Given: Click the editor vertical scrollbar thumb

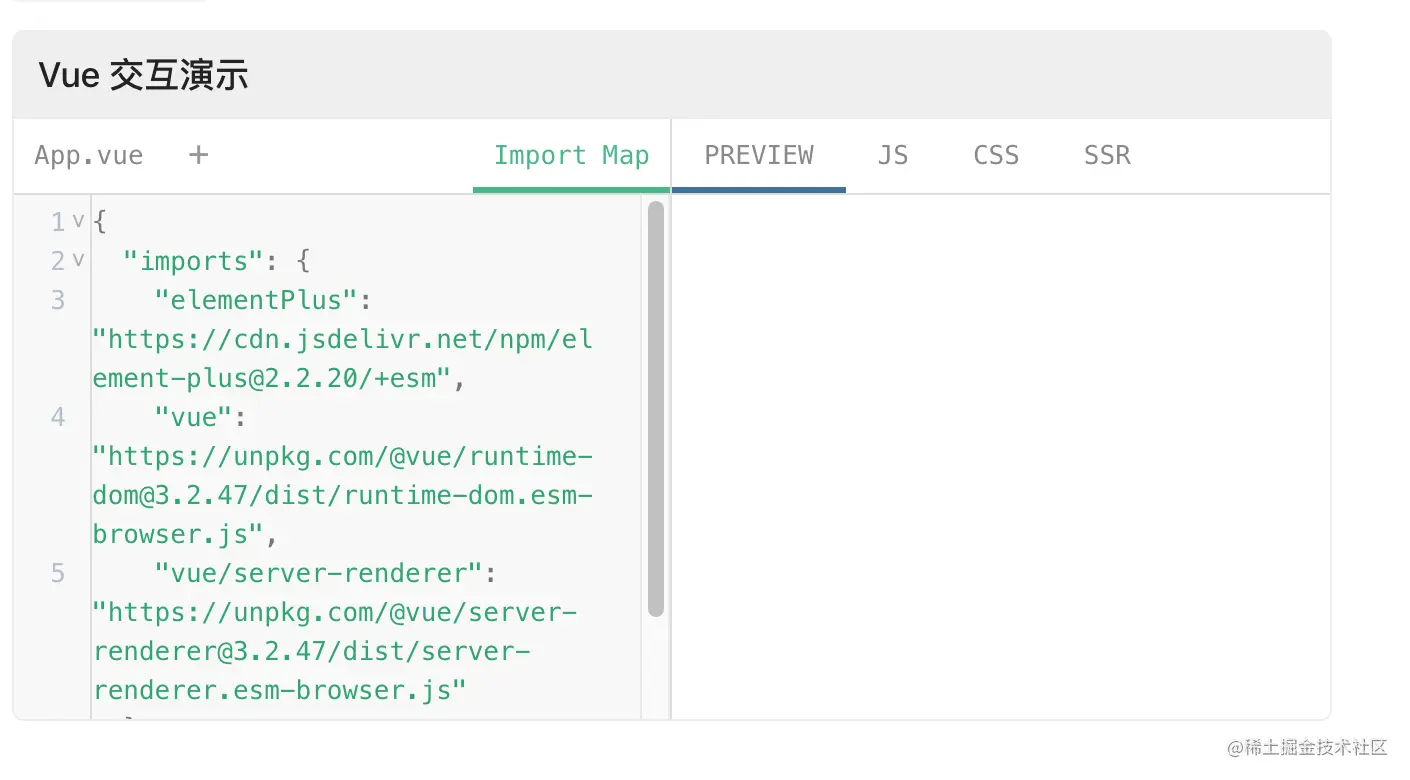Looking at the screenshot, I should 656,409.
